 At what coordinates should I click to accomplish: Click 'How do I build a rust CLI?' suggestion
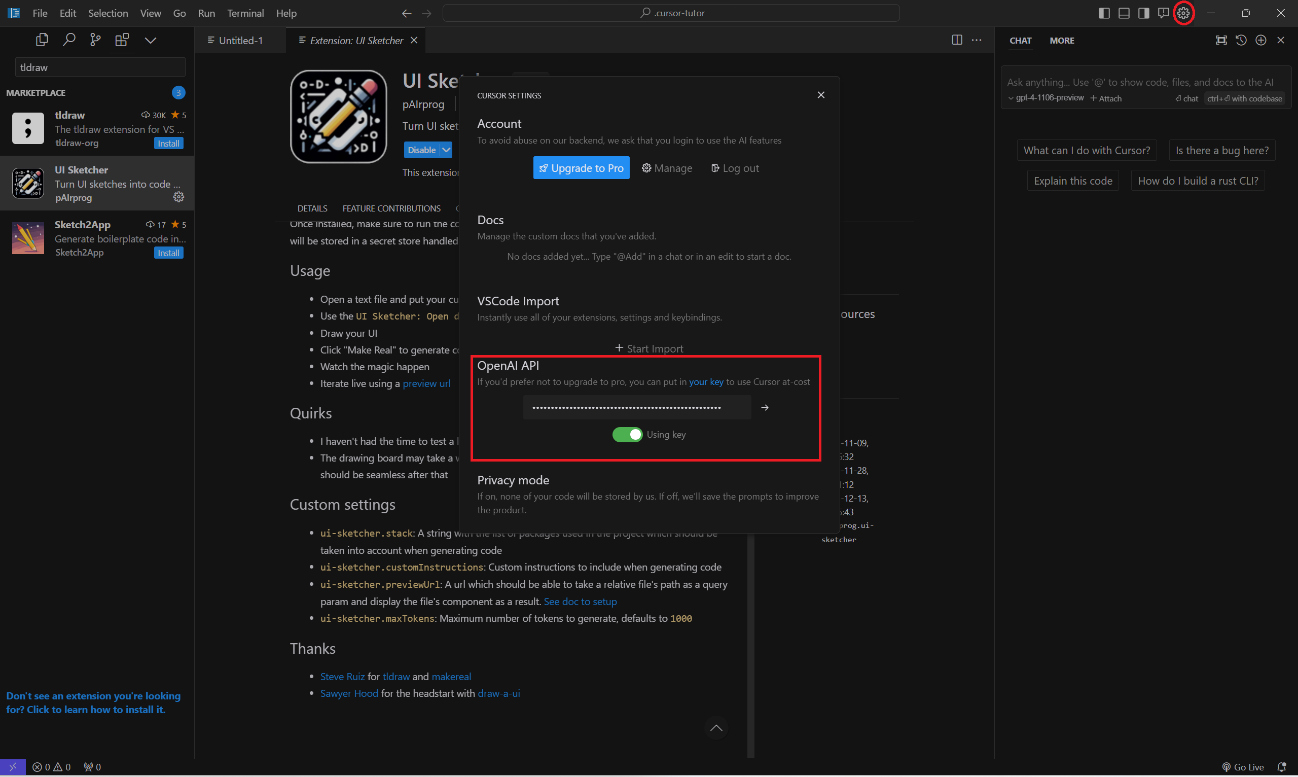point(1199,181)
